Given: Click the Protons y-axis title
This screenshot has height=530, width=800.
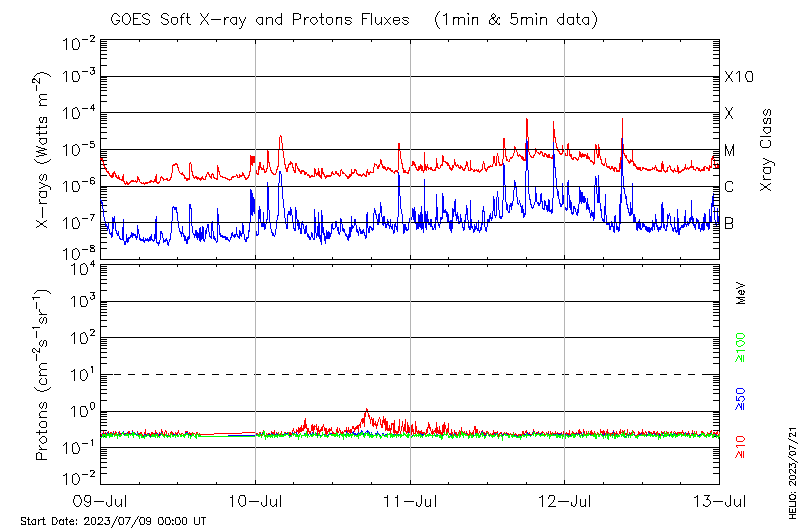Looking at the screenshot, I should pos(43,375).
